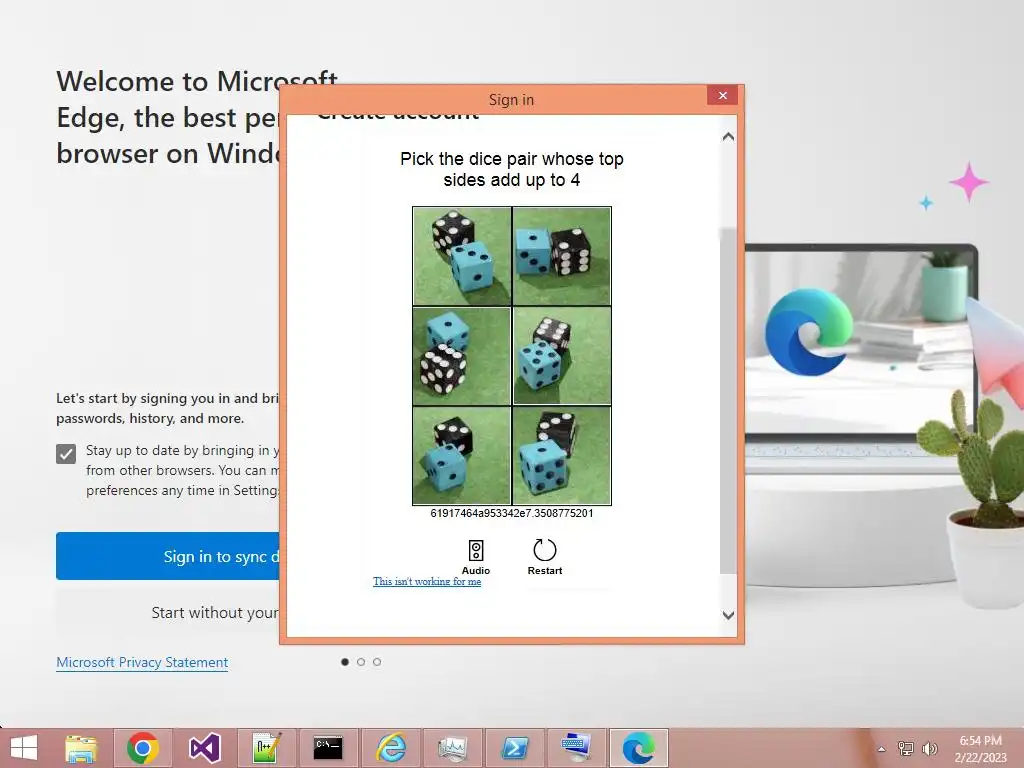Click the 'Sign in' dialog title
Screen dimensions: 1024x768
point(511,100)
